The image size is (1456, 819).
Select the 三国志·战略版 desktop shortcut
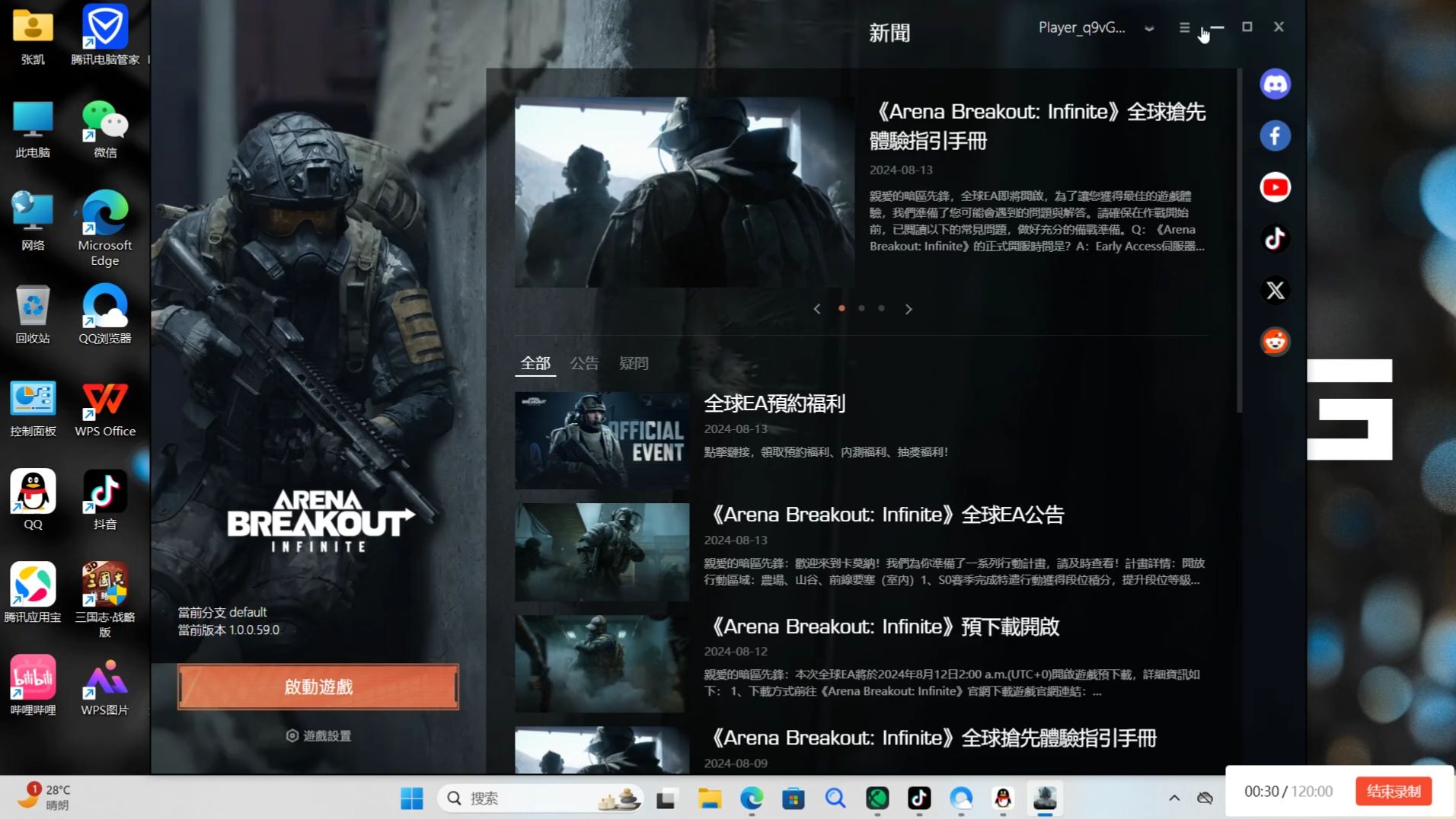(105, 600)
